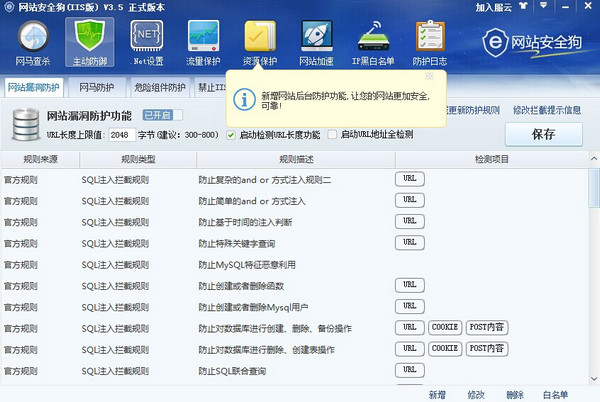Screen dimensions: 600x402
Task: Switch to 网站漏洞防护 tab
Action: [34, 88]
